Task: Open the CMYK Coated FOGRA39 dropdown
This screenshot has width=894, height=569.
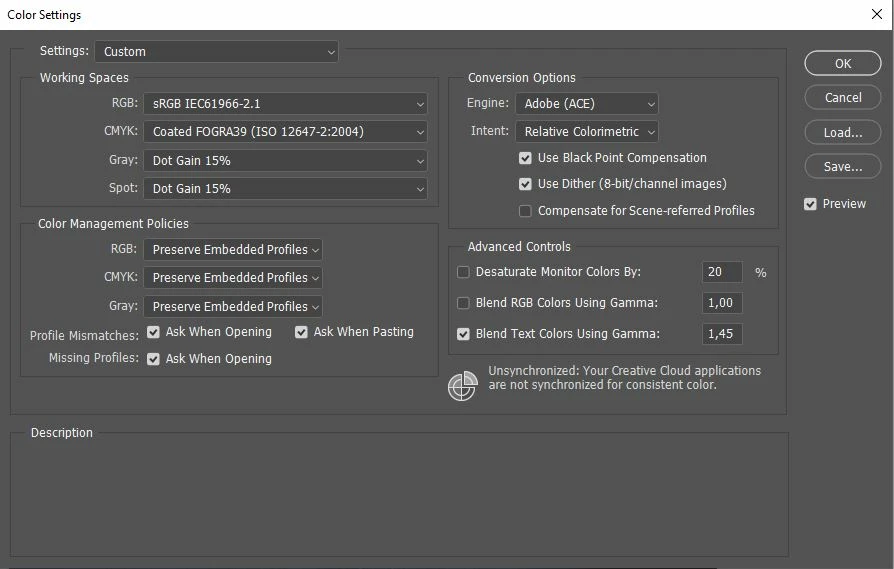Action: pyautogui.click(x=285, y=132)
